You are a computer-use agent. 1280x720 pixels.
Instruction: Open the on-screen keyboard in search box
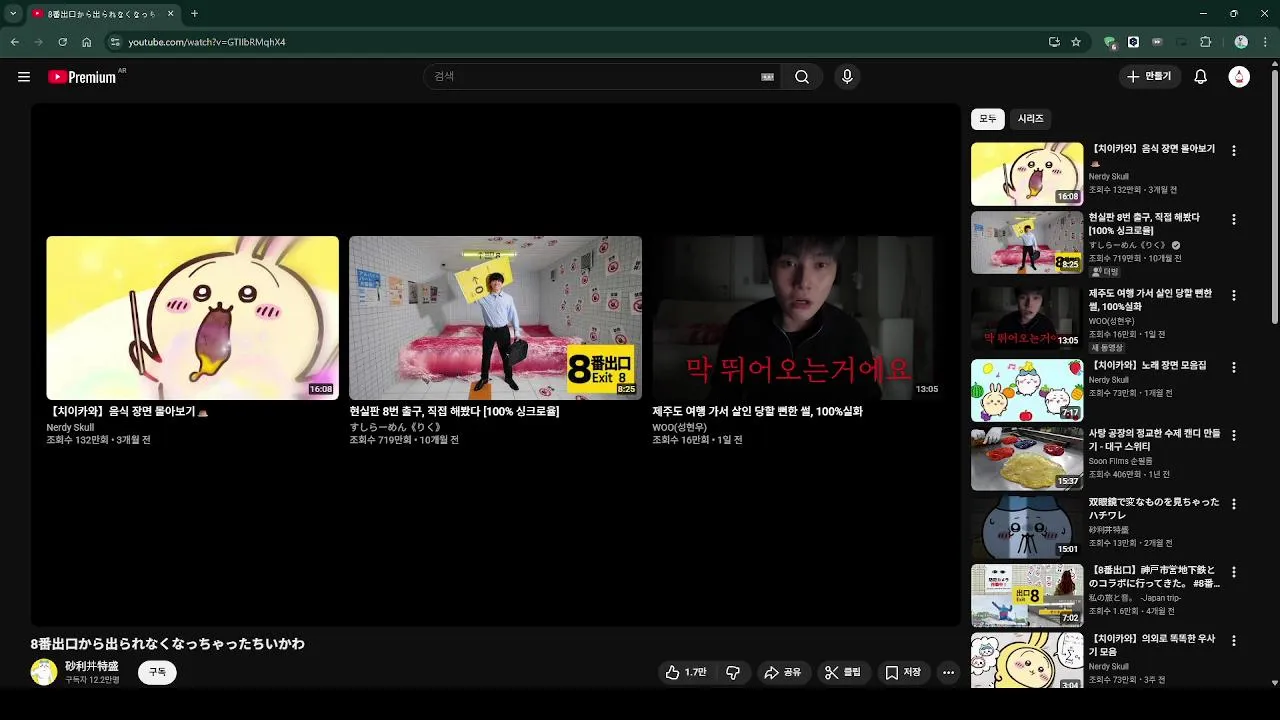click(768, 77)
